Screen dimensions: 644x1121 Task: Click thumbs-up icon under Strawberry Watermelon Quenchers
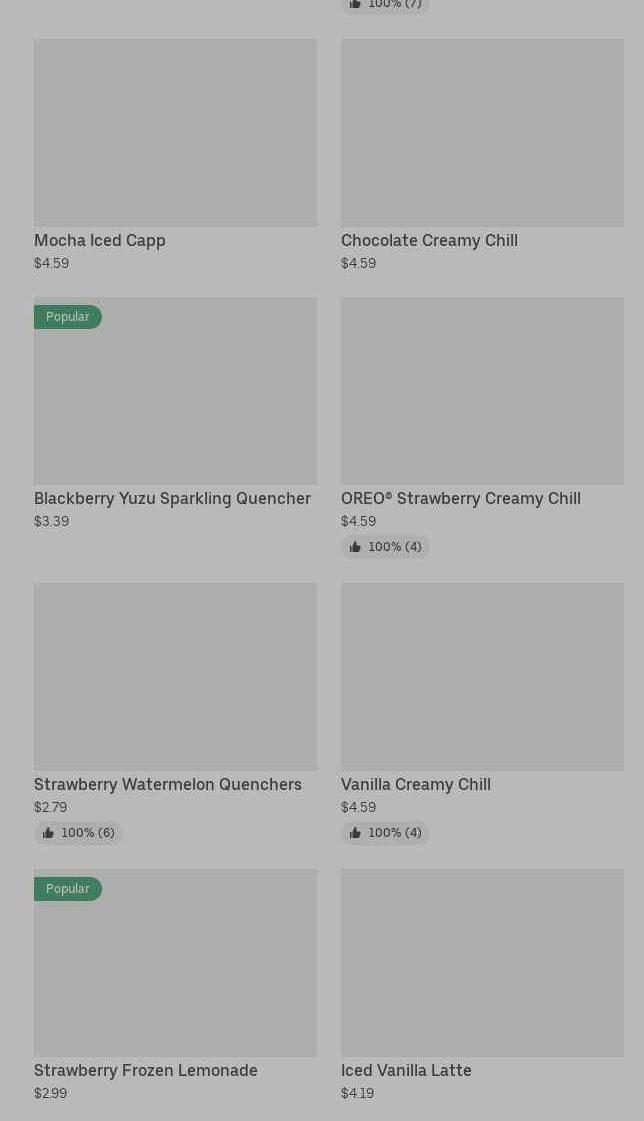(x=48, y=833)
